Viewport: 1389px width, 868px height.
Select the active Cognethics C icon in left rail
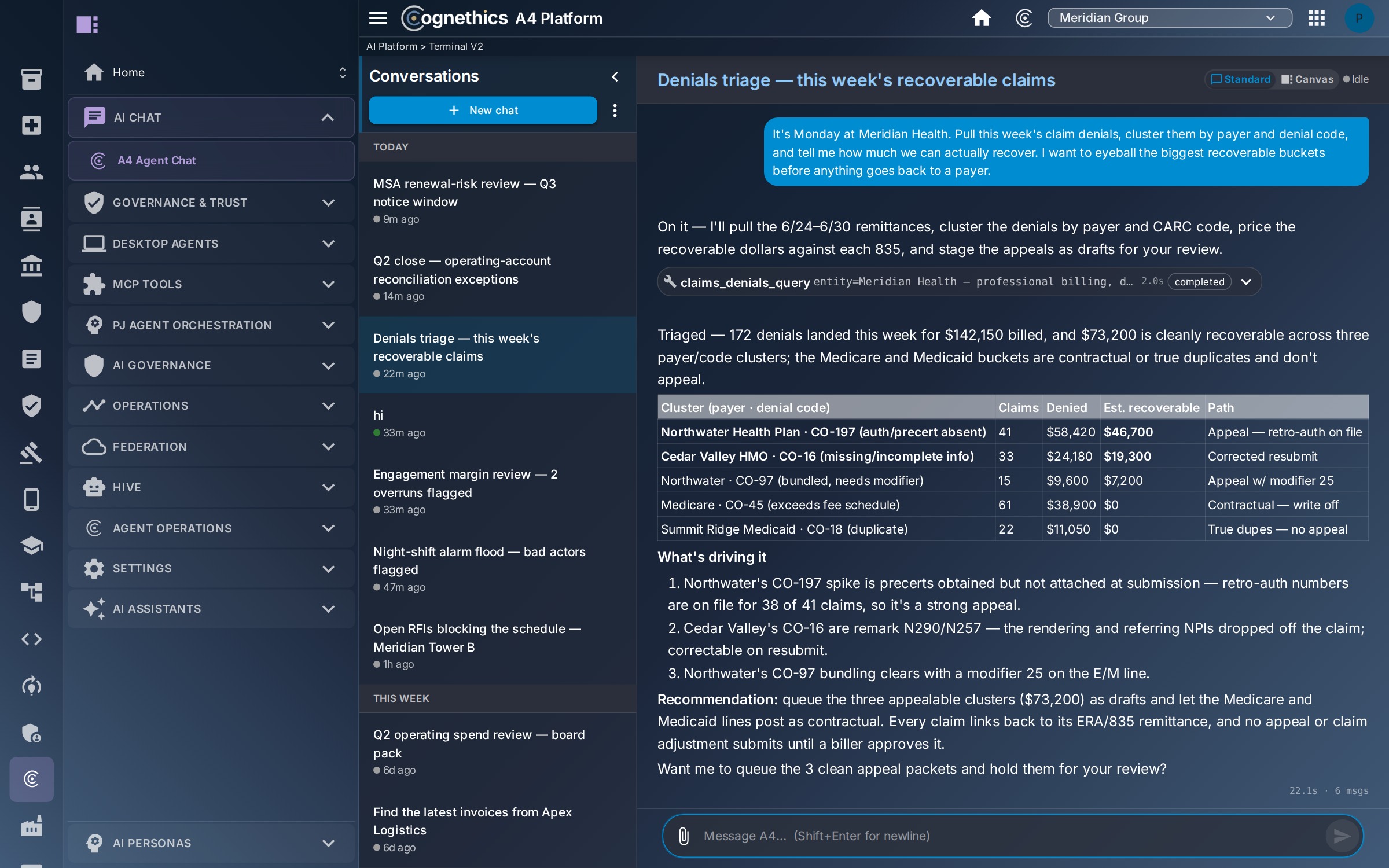[x=31, y=779]
